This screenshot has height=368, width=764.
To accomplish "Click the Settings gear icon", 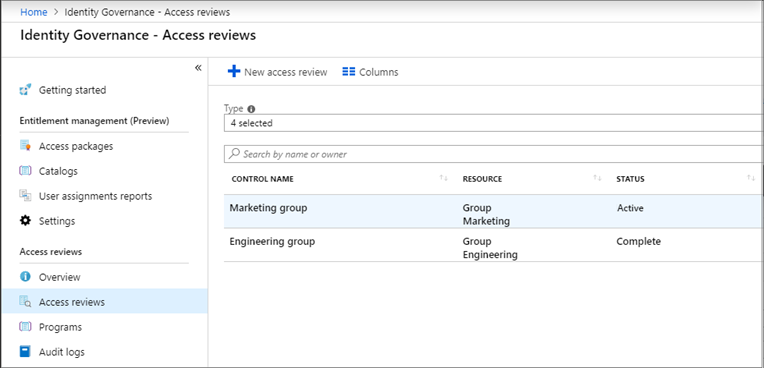I will (x=25, y=221).
